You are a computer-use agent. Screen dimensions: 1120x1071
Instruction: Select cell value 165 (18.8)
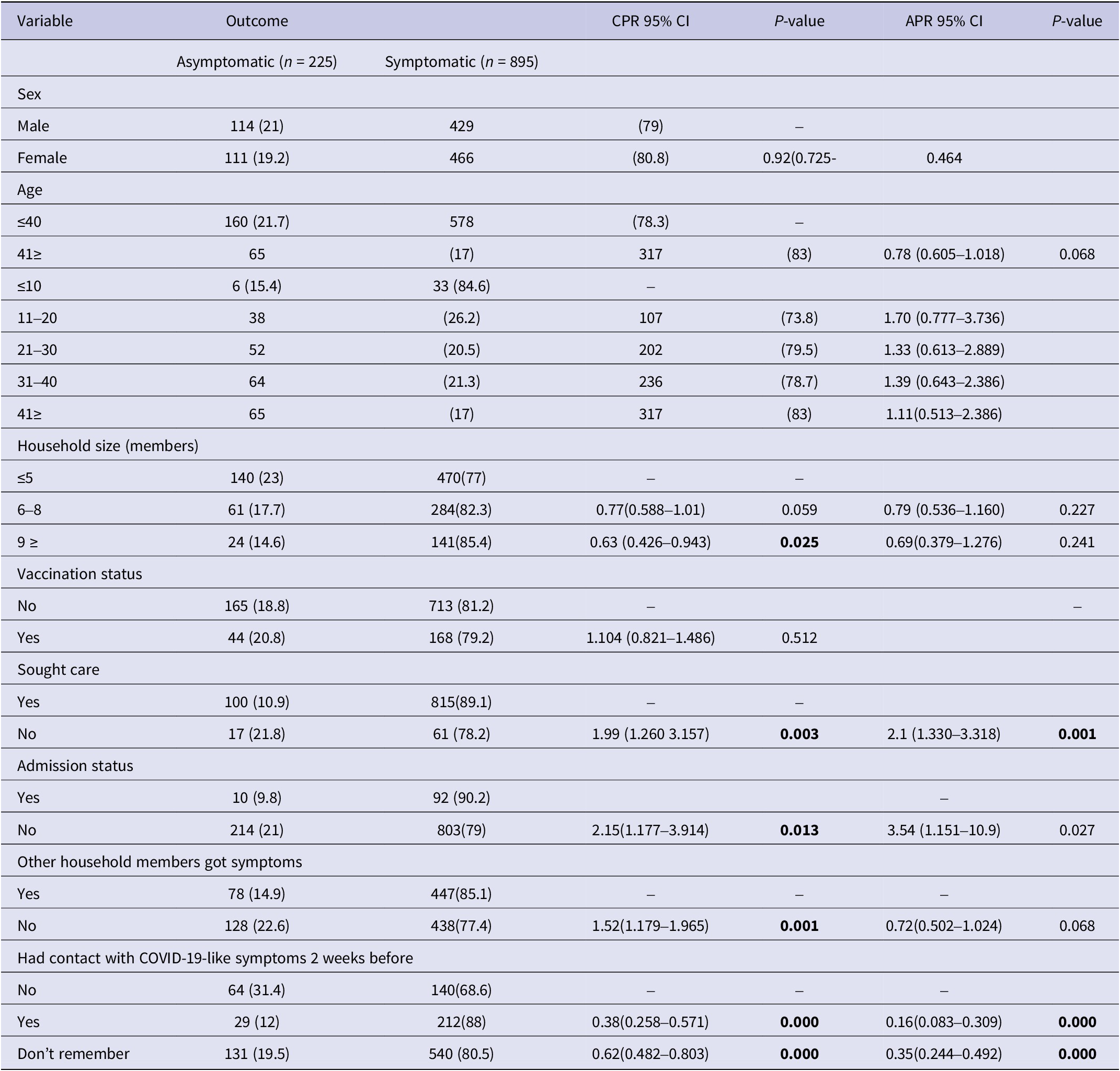257,606
